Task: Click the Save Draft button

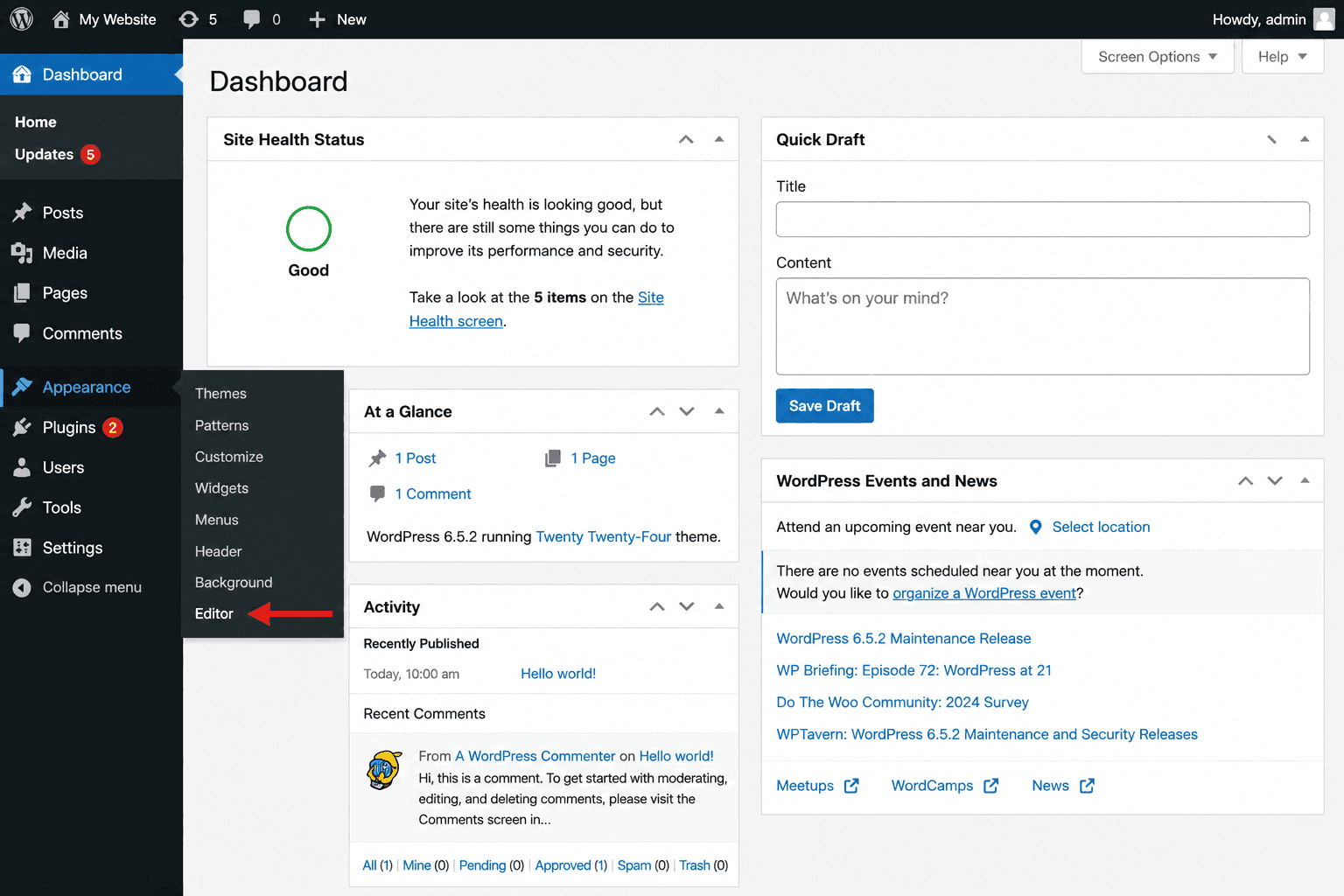Action: coord(824,406)
